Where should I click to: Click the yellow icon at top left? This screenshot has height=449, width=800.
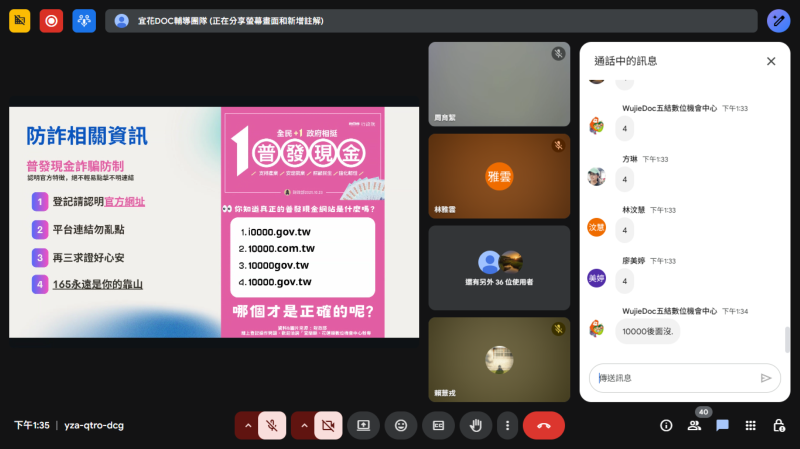coord(20,21)
